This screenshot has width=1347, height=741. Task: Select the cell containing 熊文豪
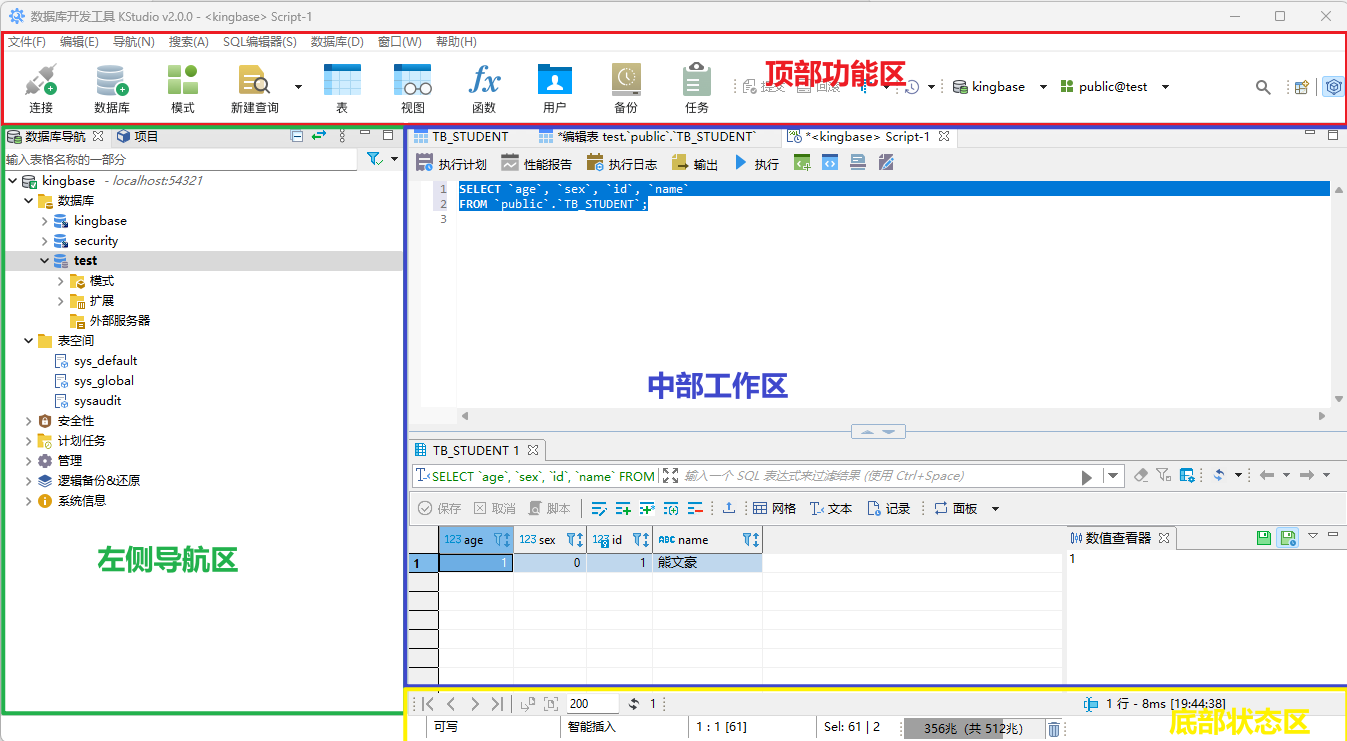(708, 563)
